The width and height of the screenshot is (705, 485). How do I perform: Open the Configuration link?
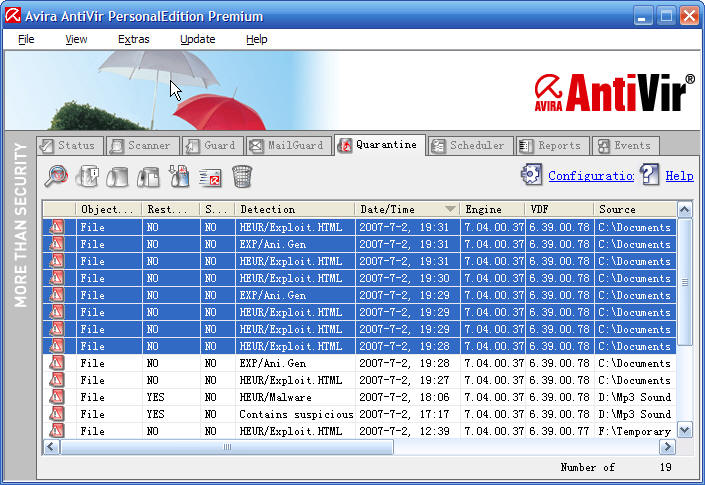(590, 176)
